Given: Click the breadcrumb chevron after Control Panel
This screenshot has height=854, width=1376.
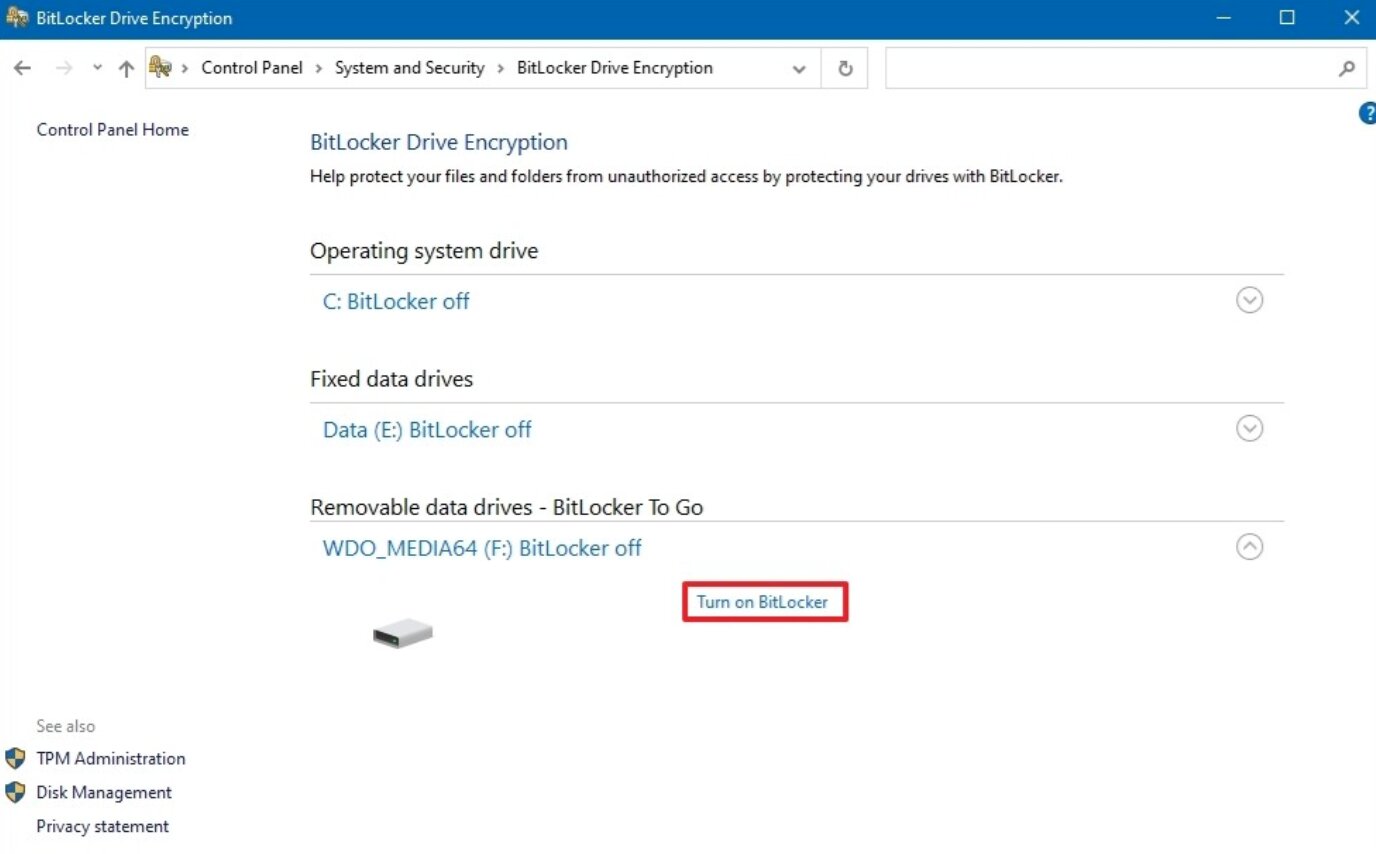Looking at the screenshot, I should point(319,68).
